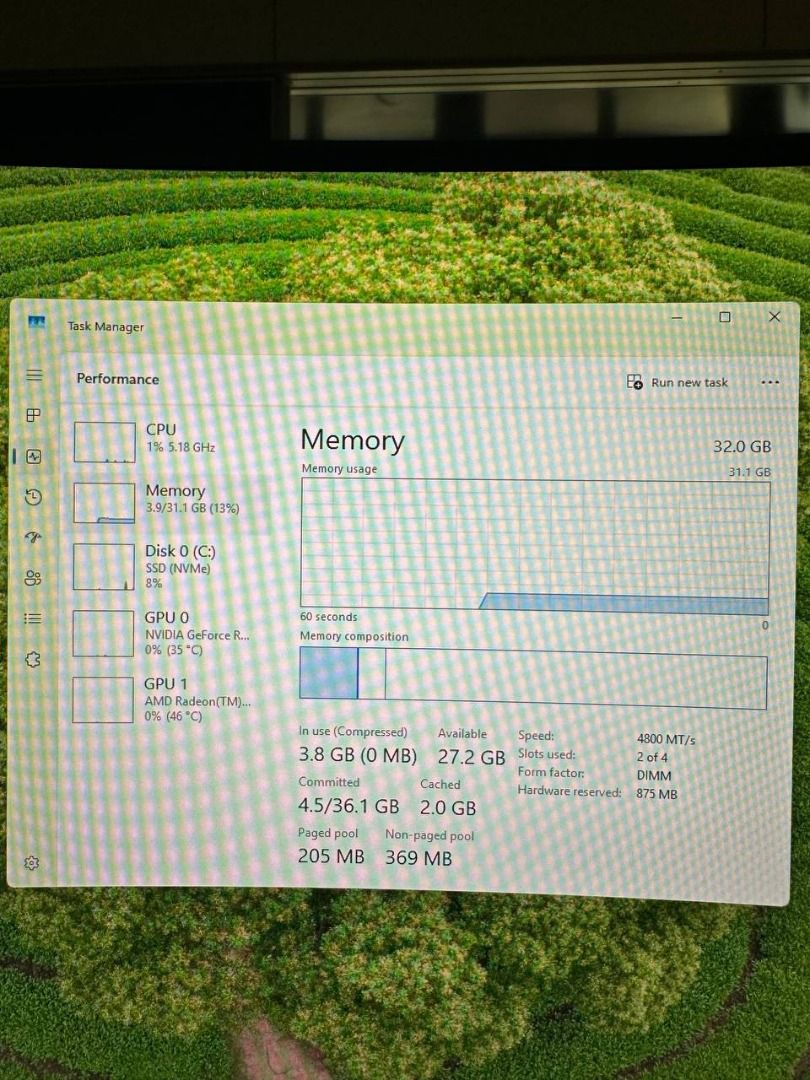Select the Performance page sidebar icon
The height and width of the screenshot is (1080, 810).
pos(33,456)
